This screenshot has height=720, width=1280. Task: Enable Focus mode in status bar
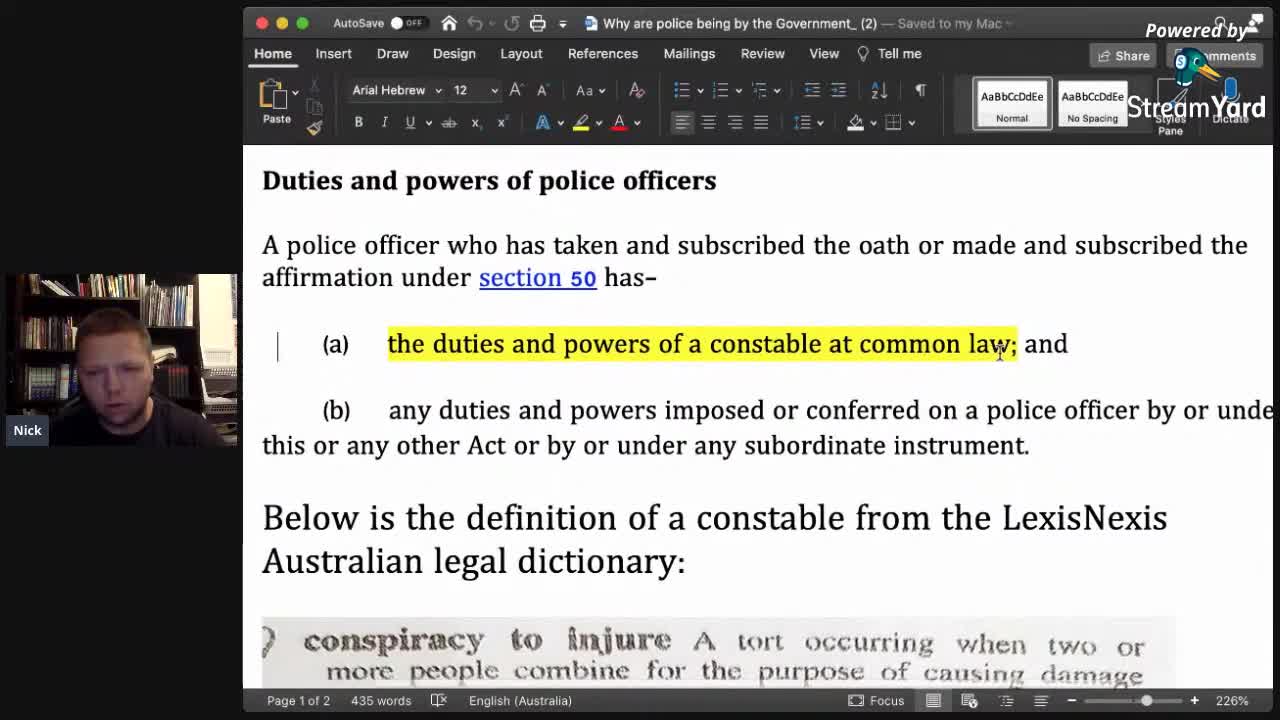[876, 700]
